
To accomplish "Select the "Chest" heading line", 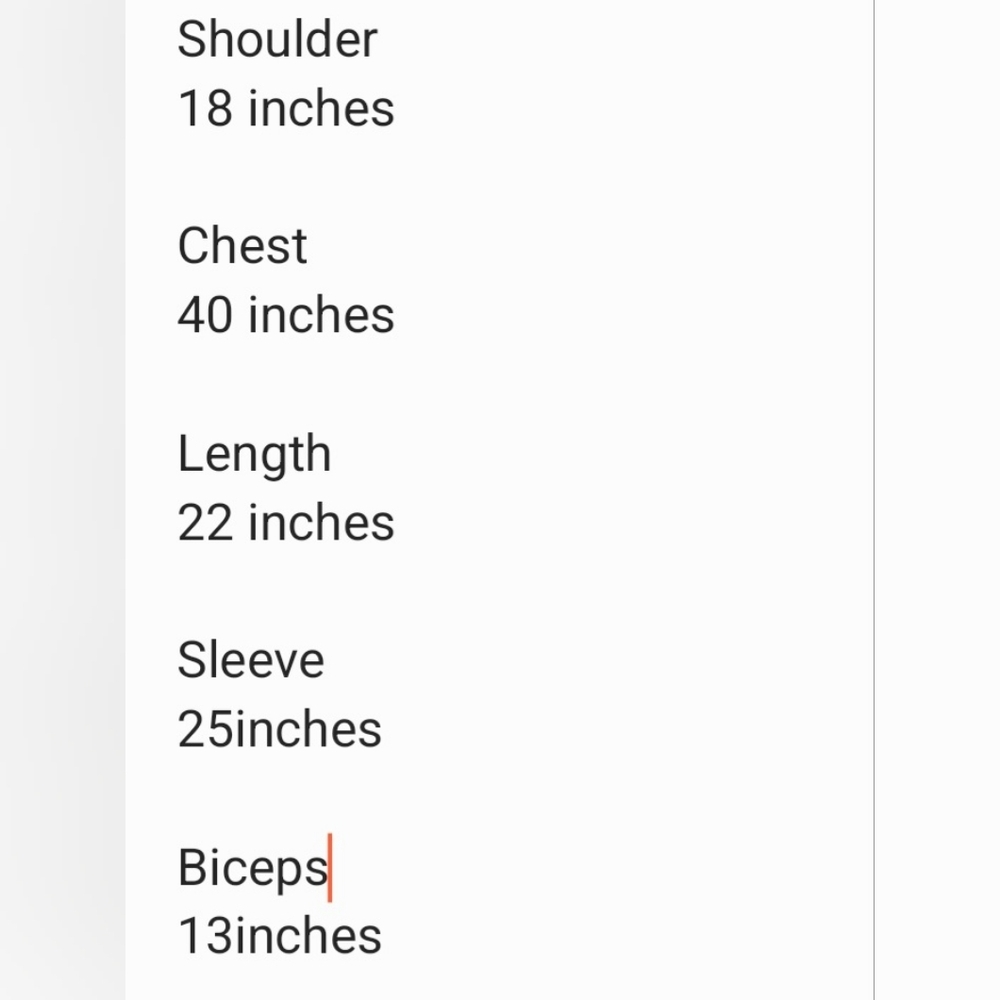I will [x=242, y=246].
